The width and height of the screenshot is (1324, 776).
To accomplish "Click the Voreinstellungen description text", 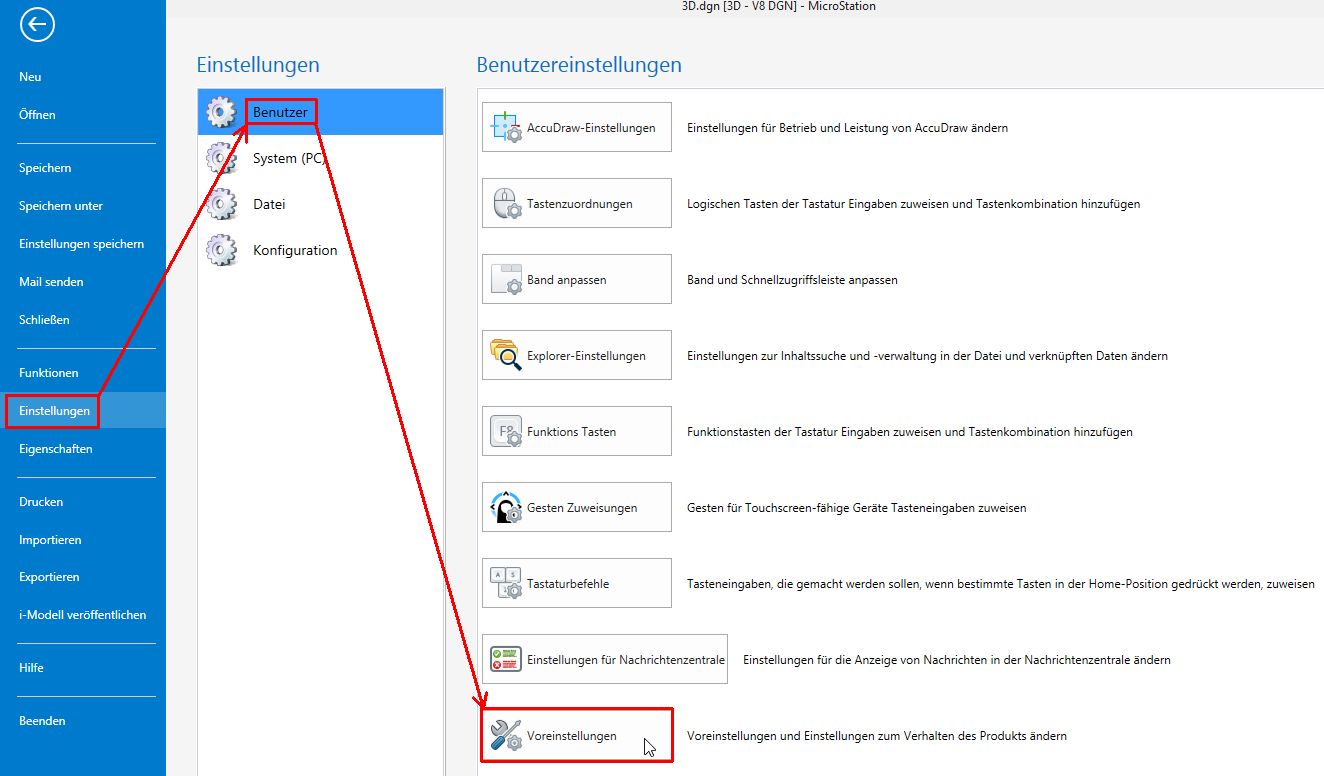I will pos(877,736).
